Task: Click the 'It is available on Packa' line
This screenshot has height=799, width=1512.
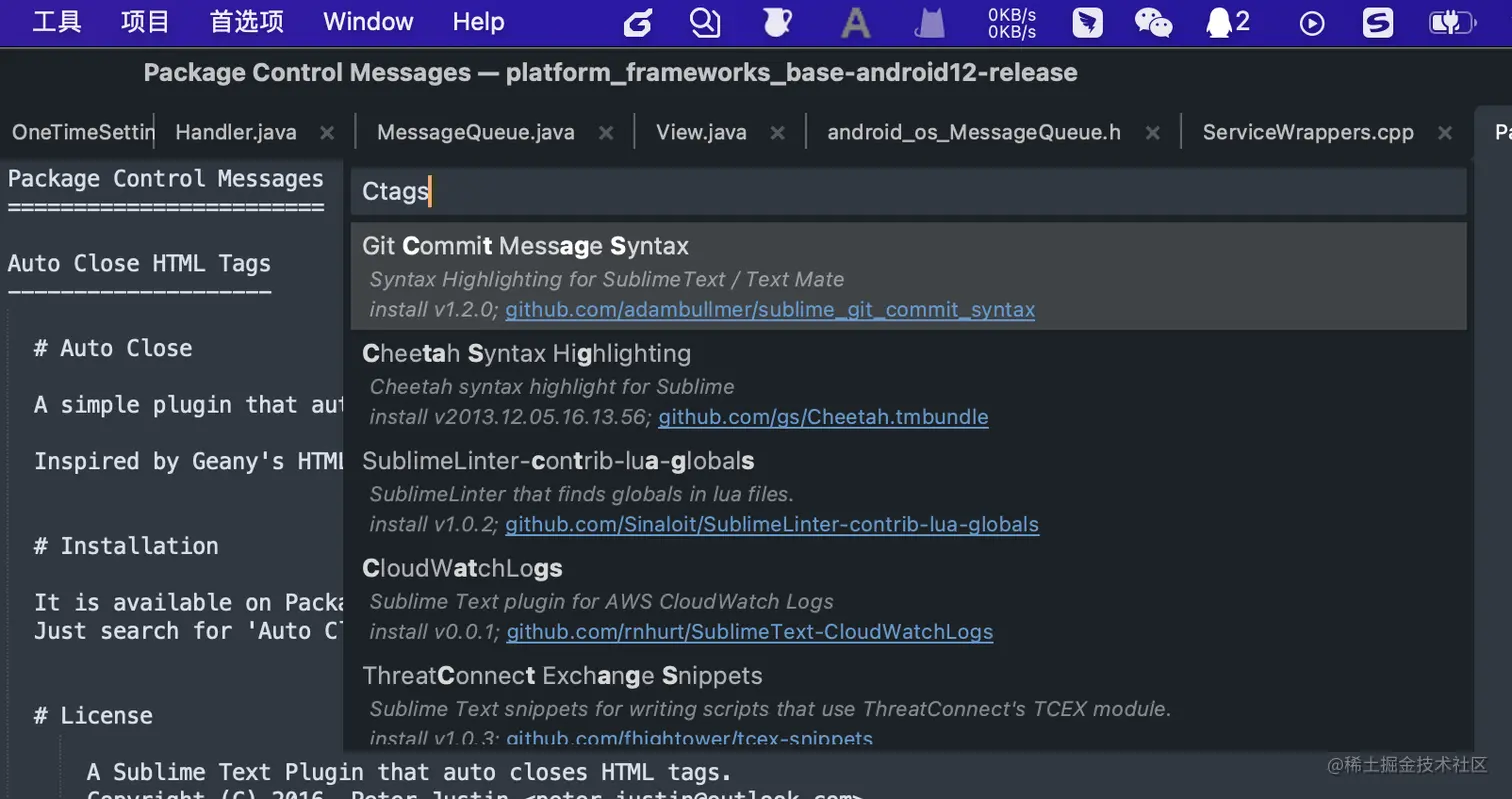Action: tap(189, 602)
